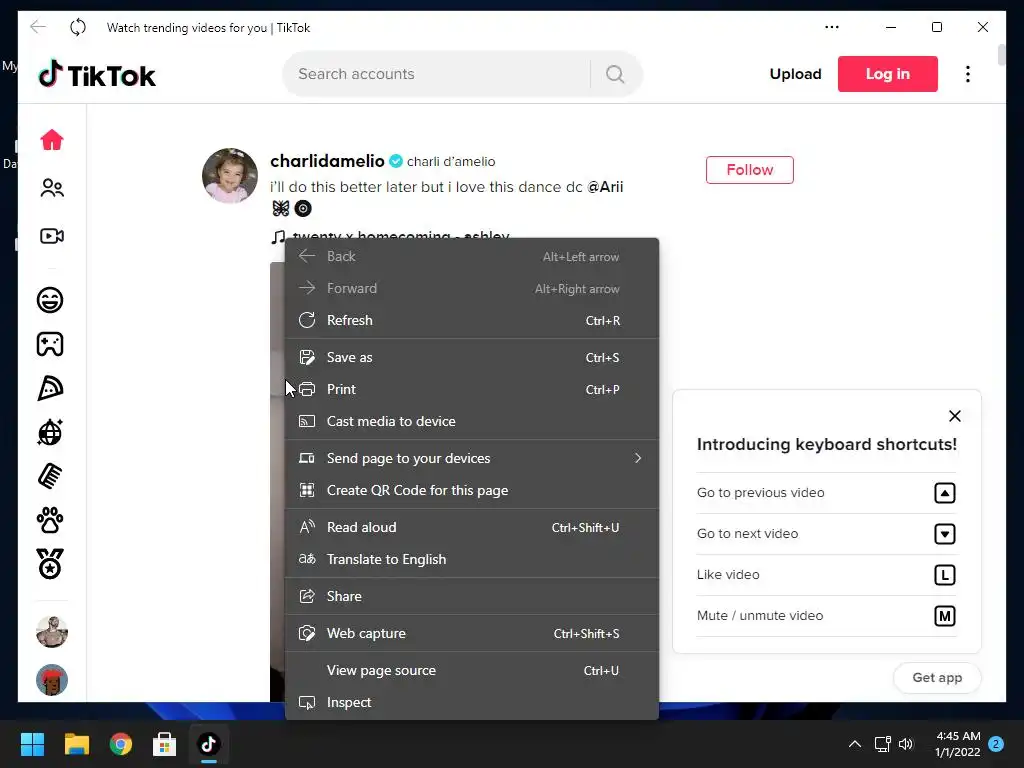The image size is (1024, 768).
Task: Open the notification badge showing 2
Action: [x=996, y=744]
